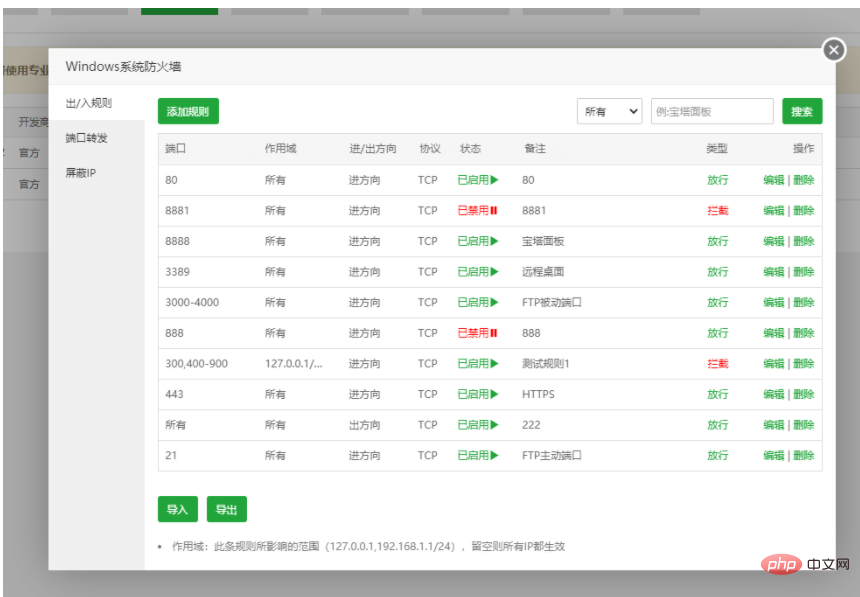860x597 pixels.
Task: Toggle status 已禁用 for port 8881 rule
Action: point(478,211)
